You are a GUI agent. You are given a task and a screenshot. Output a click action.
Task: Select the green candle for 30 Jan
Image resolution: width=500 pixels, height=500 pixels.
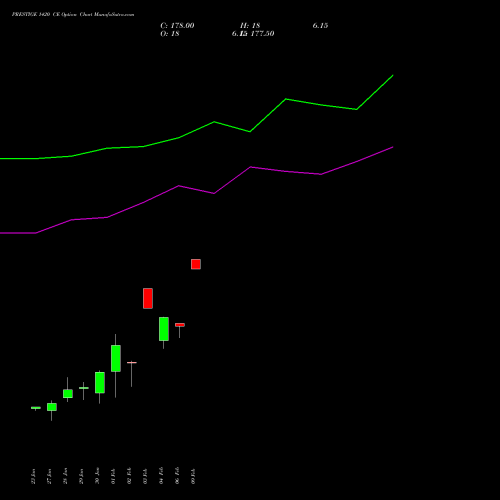tap(100, 383)
